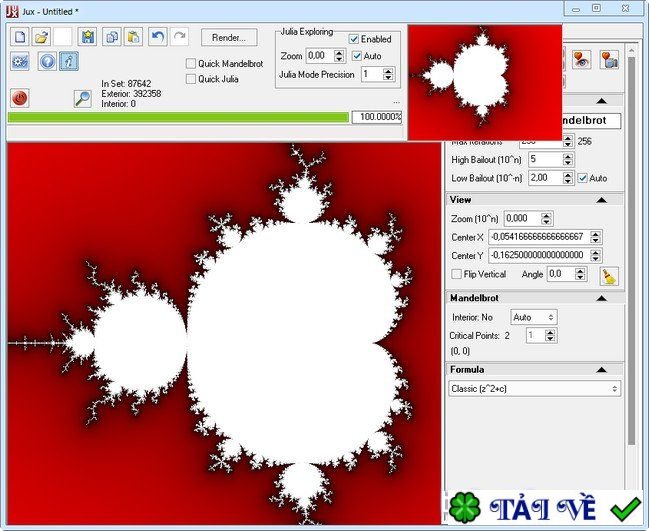Viewport: 649px width, 531px height.
Task: Activate the magnifying glass zoom tool
Action: (x=82, y=99)
